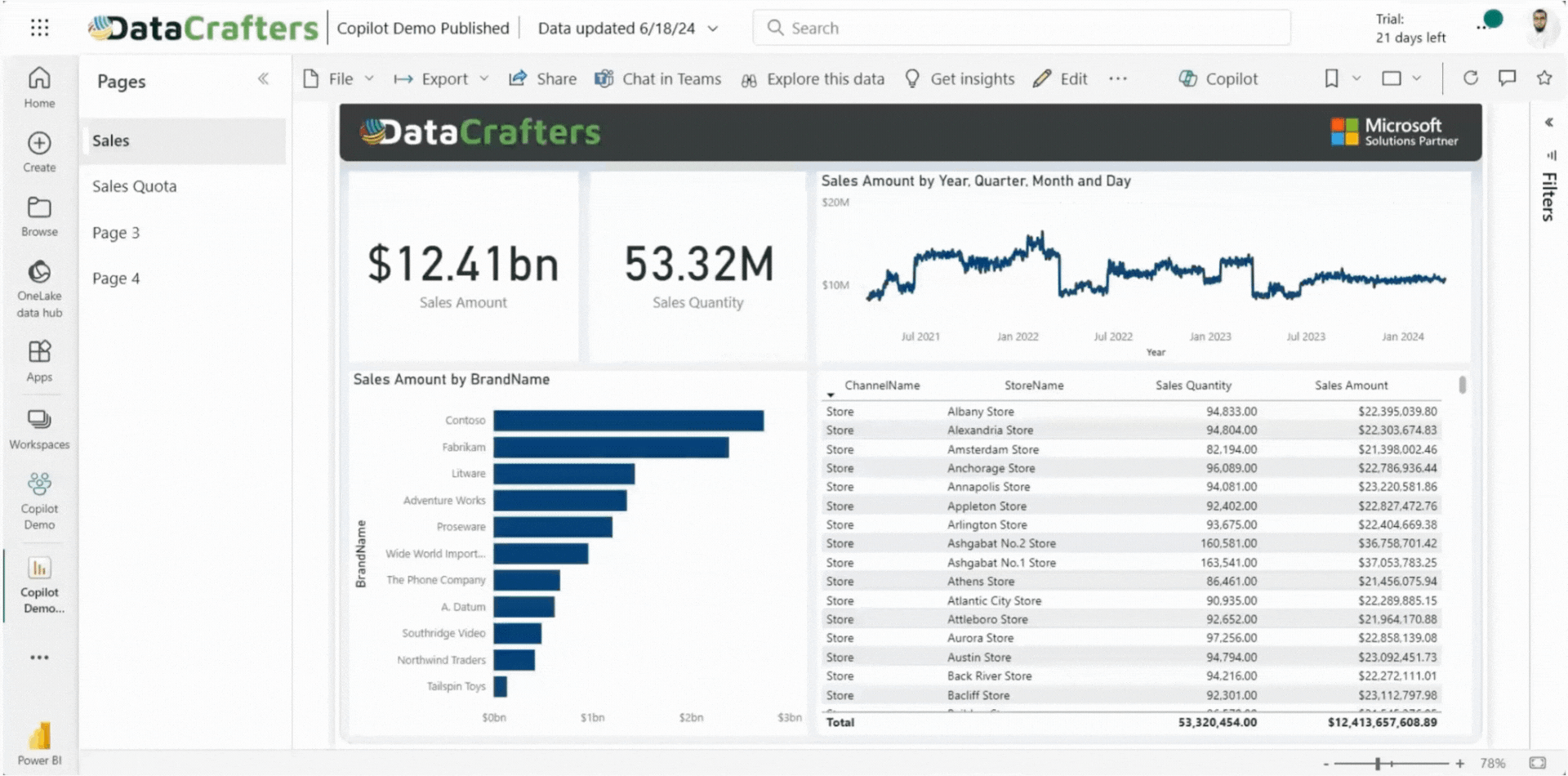Collapse the Pages pane
The image size is (1568, 776).
tap(263, 79)
